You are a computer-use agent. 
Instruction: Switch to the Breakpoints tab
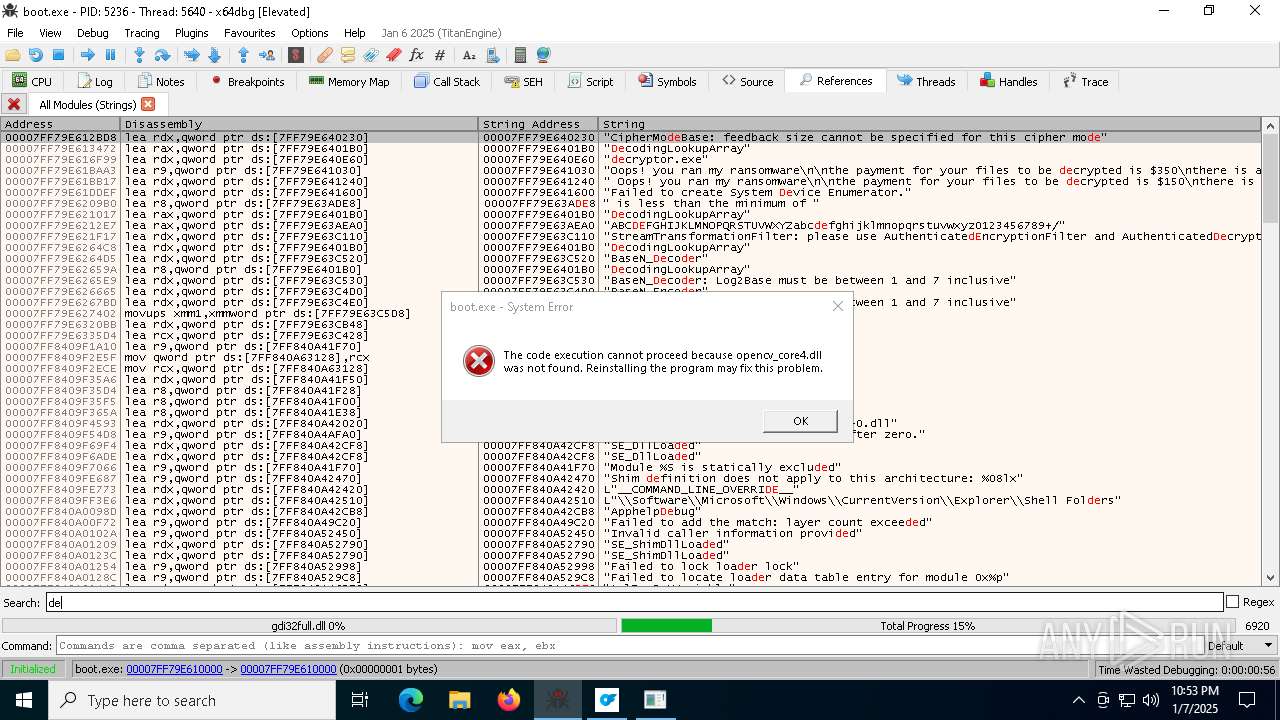pyautogui.click(x=247, y=82)
